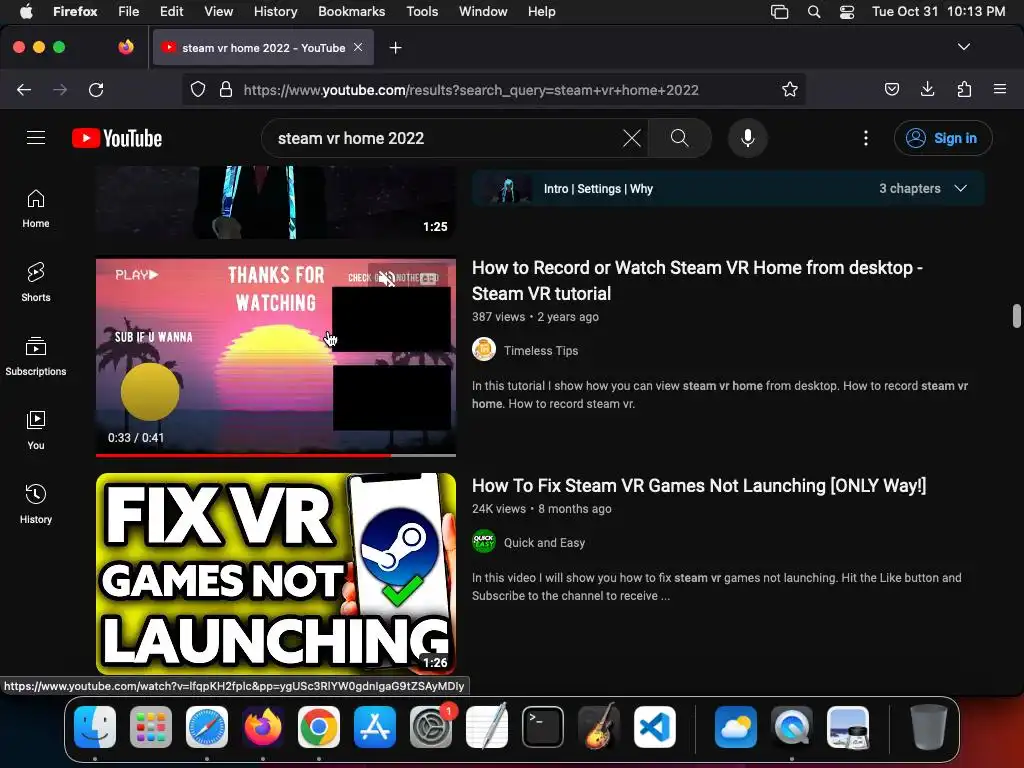
Task: Visit the Timeless Tips channel name
Action: [541, 351]
